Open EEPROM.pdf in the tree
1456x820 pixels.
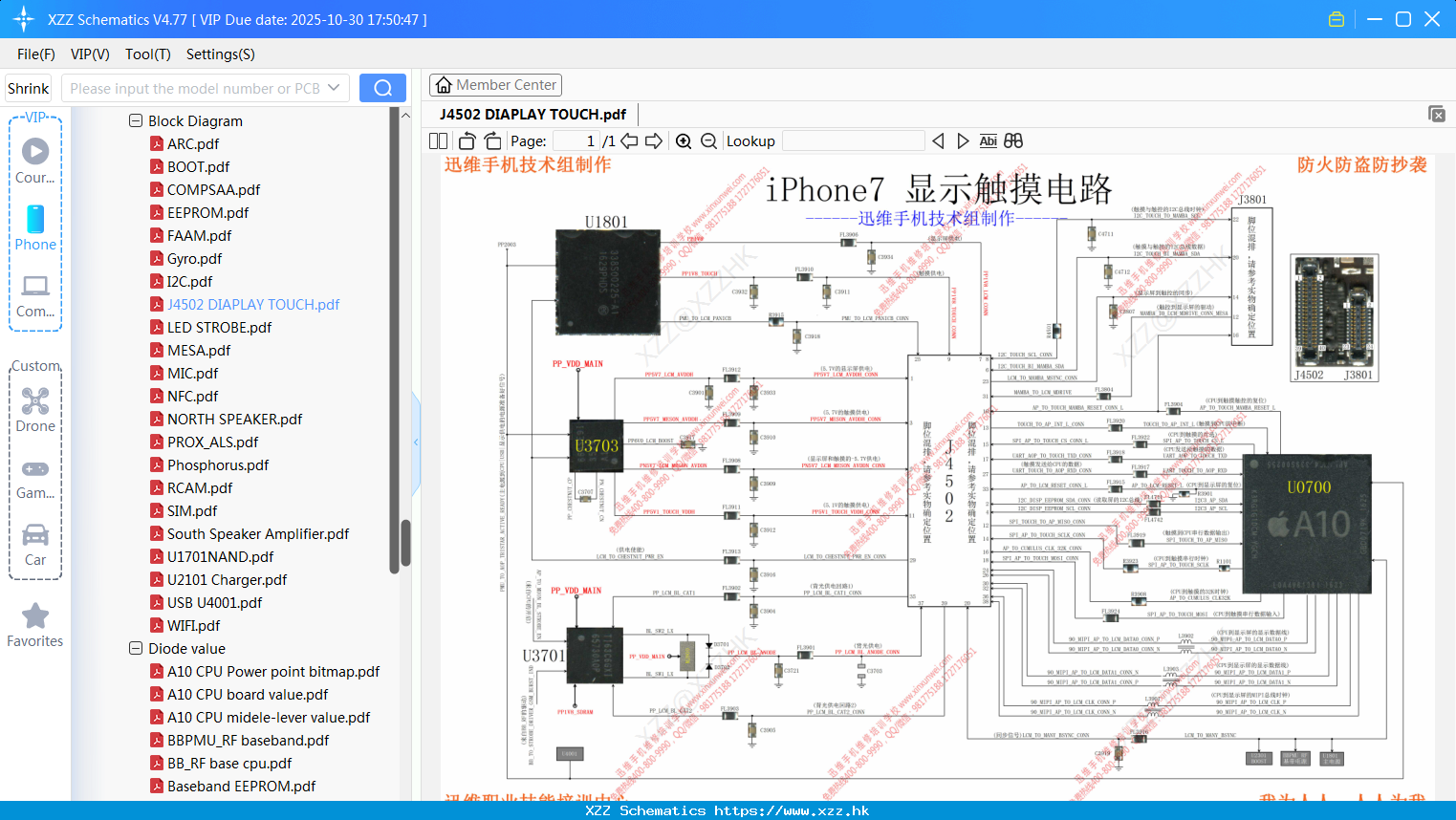pos(207,212)
